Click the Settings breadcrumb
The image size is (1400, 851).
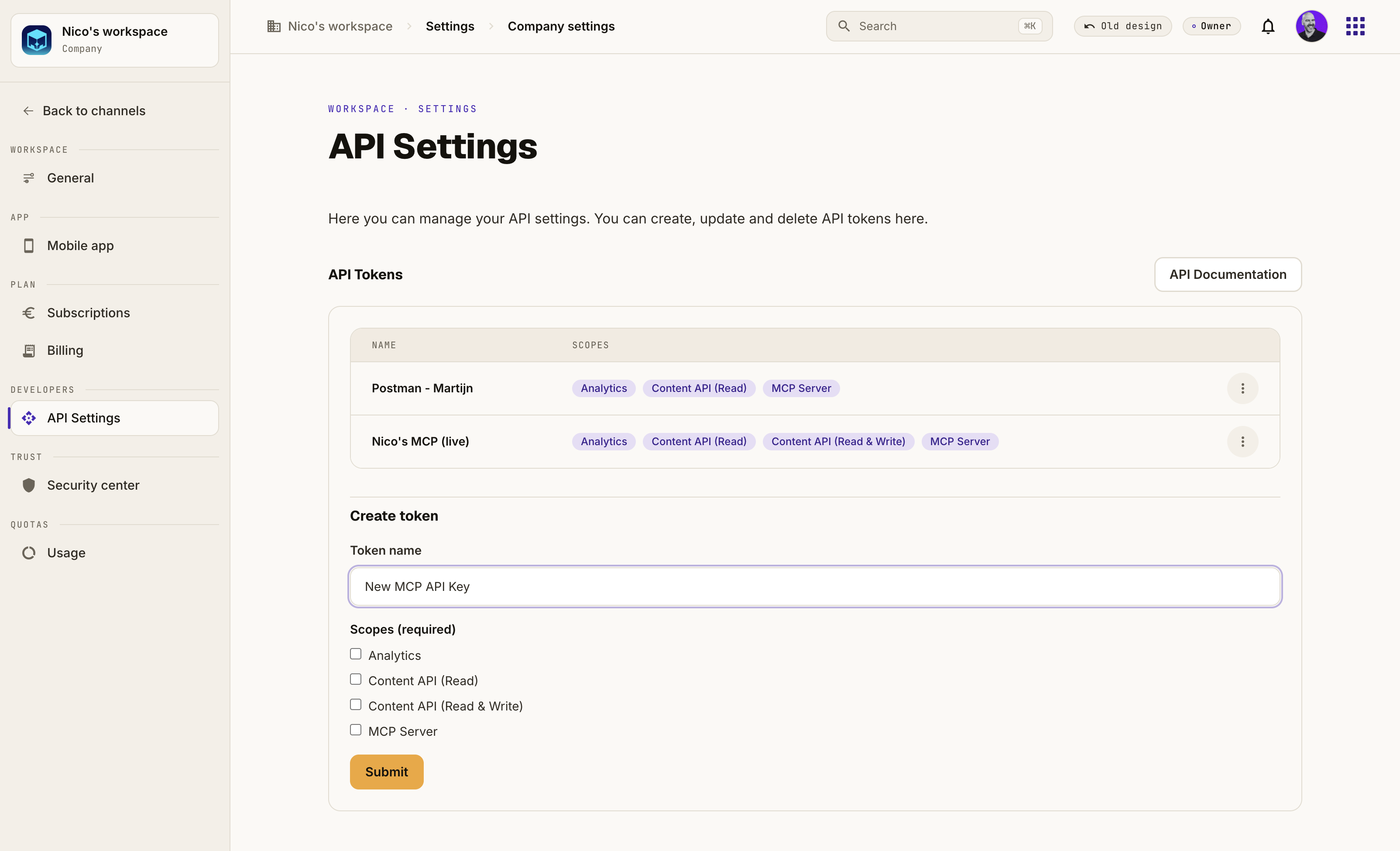pyautogui.click(x=450, y=26)
